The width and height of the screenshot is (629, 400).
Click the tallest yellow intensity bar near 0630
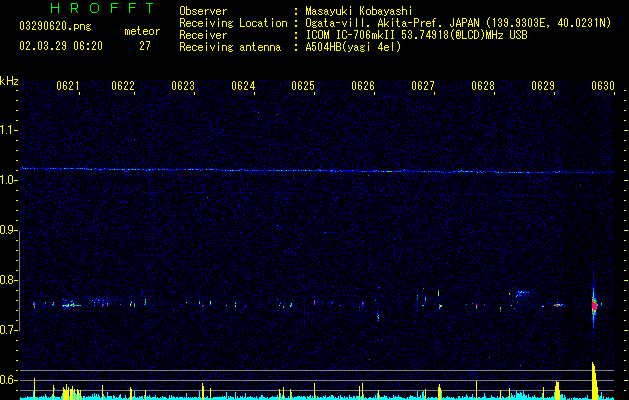pyautogui.click(x=595, y=381)
